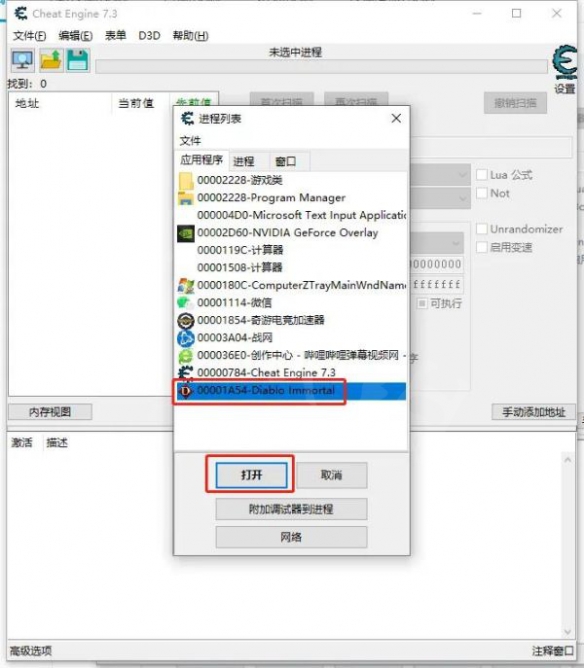Select the 奇游电竞加速器 process entry
Image resolution: width=584 pixels, height=668 pixels.
point(291,320)
